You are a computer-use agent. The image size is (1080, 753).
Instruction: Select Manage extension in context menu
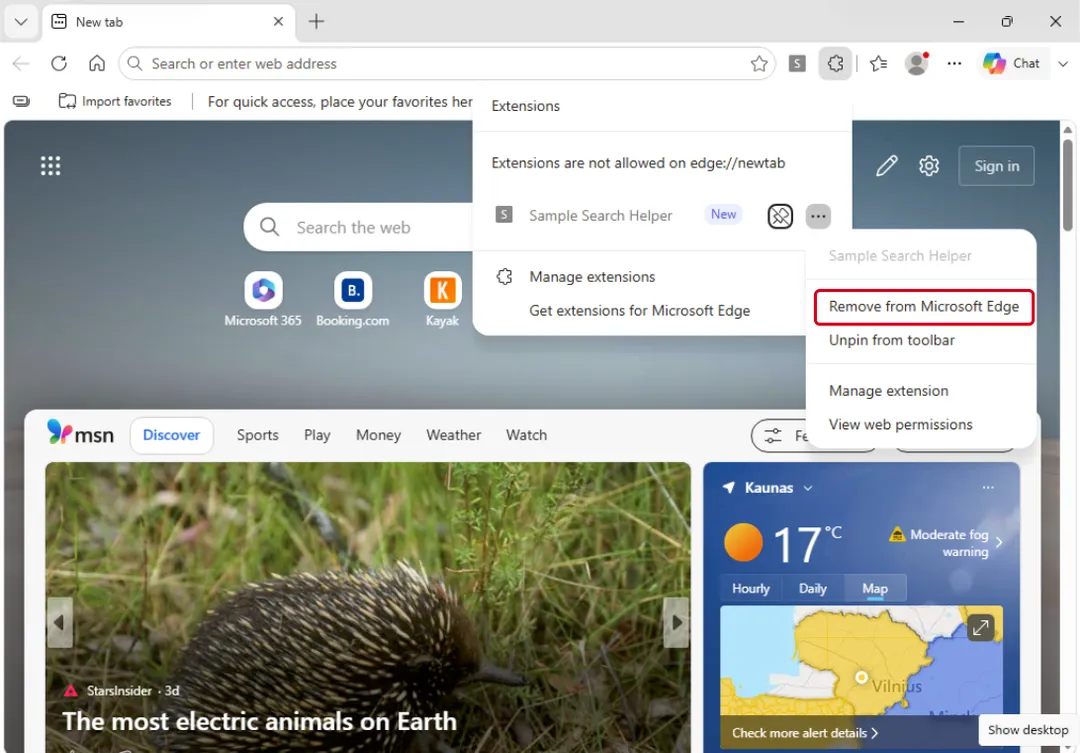click(888, 391)
